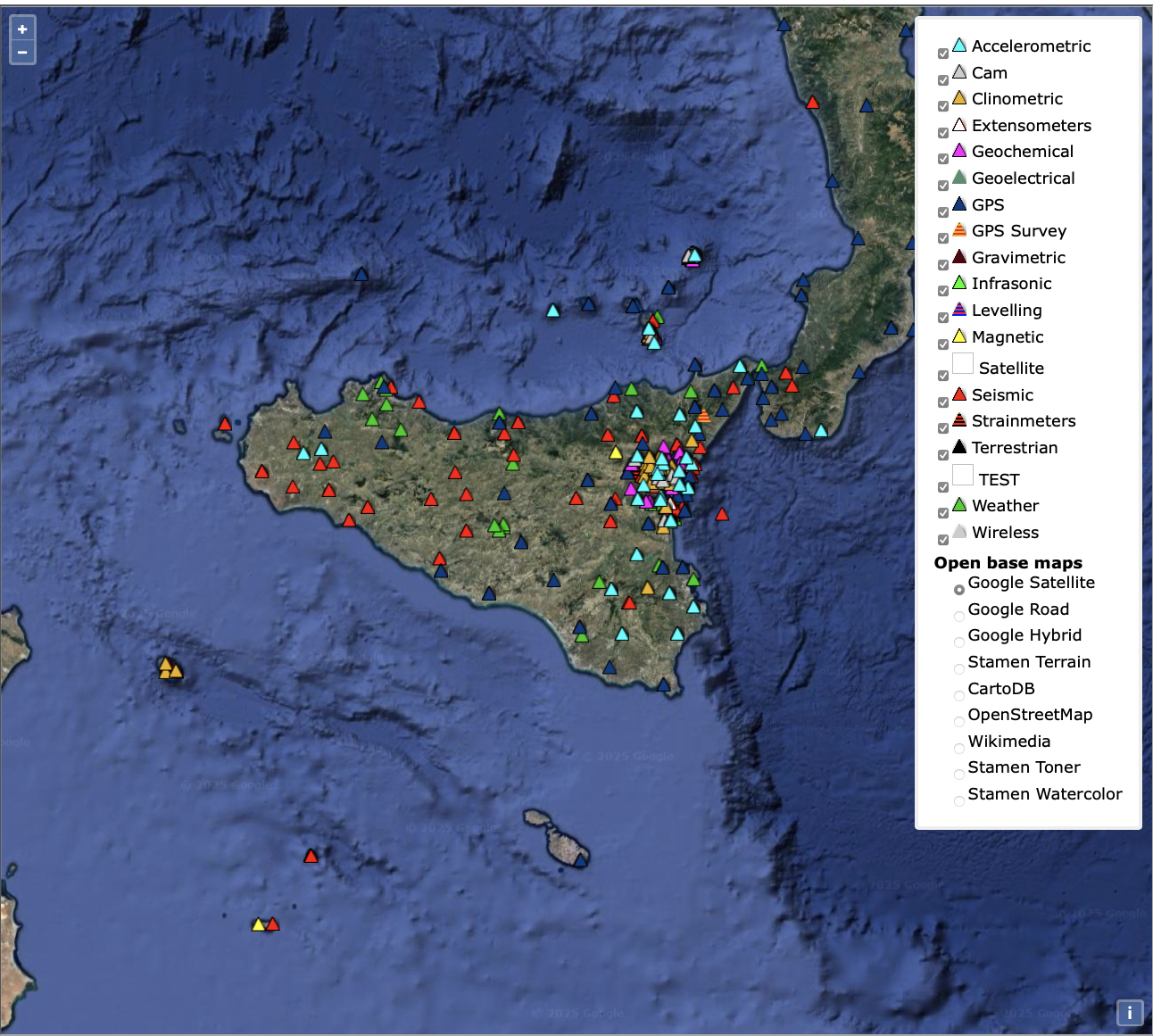Click the red seismic marker on Malta-side sea
The width and height of the screenshot is (1153, 1036).
311,857
